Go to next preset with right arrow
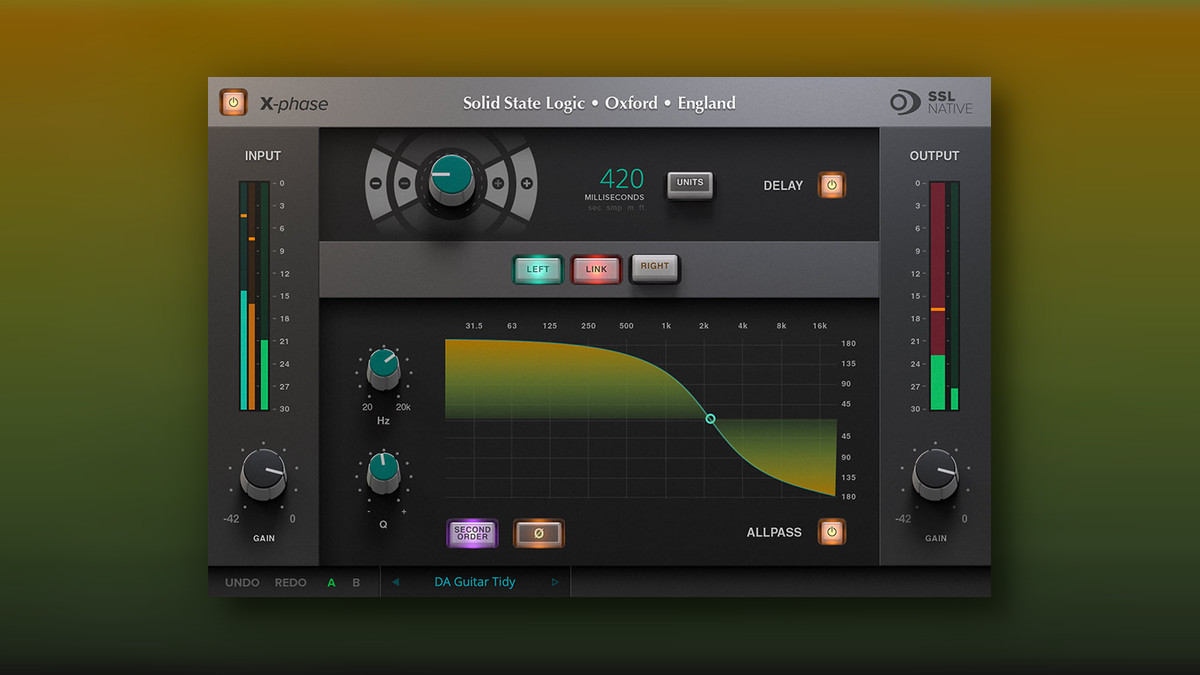 pos(555,582)
